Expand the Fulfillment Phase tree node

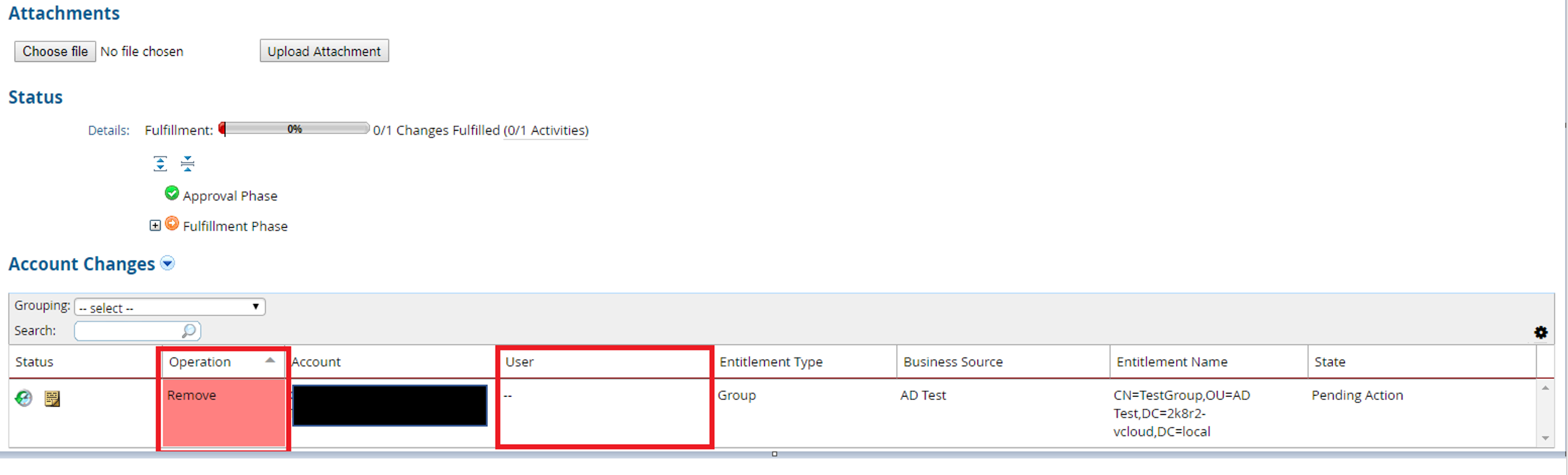point(155,225)
